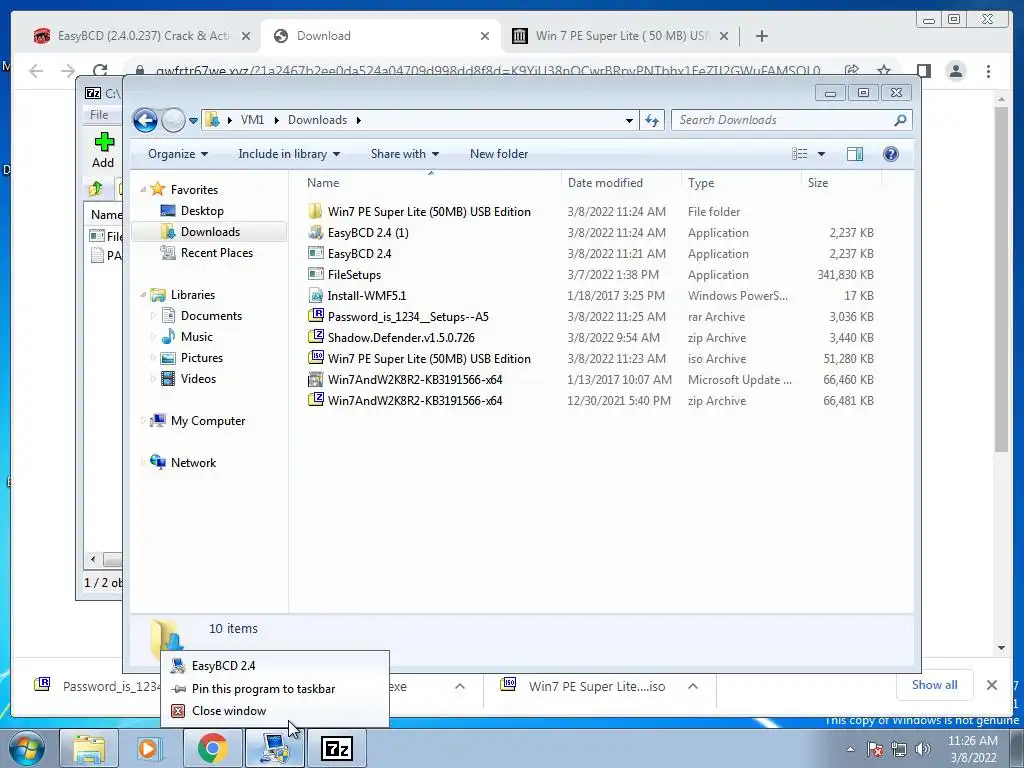Viewport: 1024px width, 768px height.
Task: Sort by the Date modified column
Action: click(x=605, y=184)
